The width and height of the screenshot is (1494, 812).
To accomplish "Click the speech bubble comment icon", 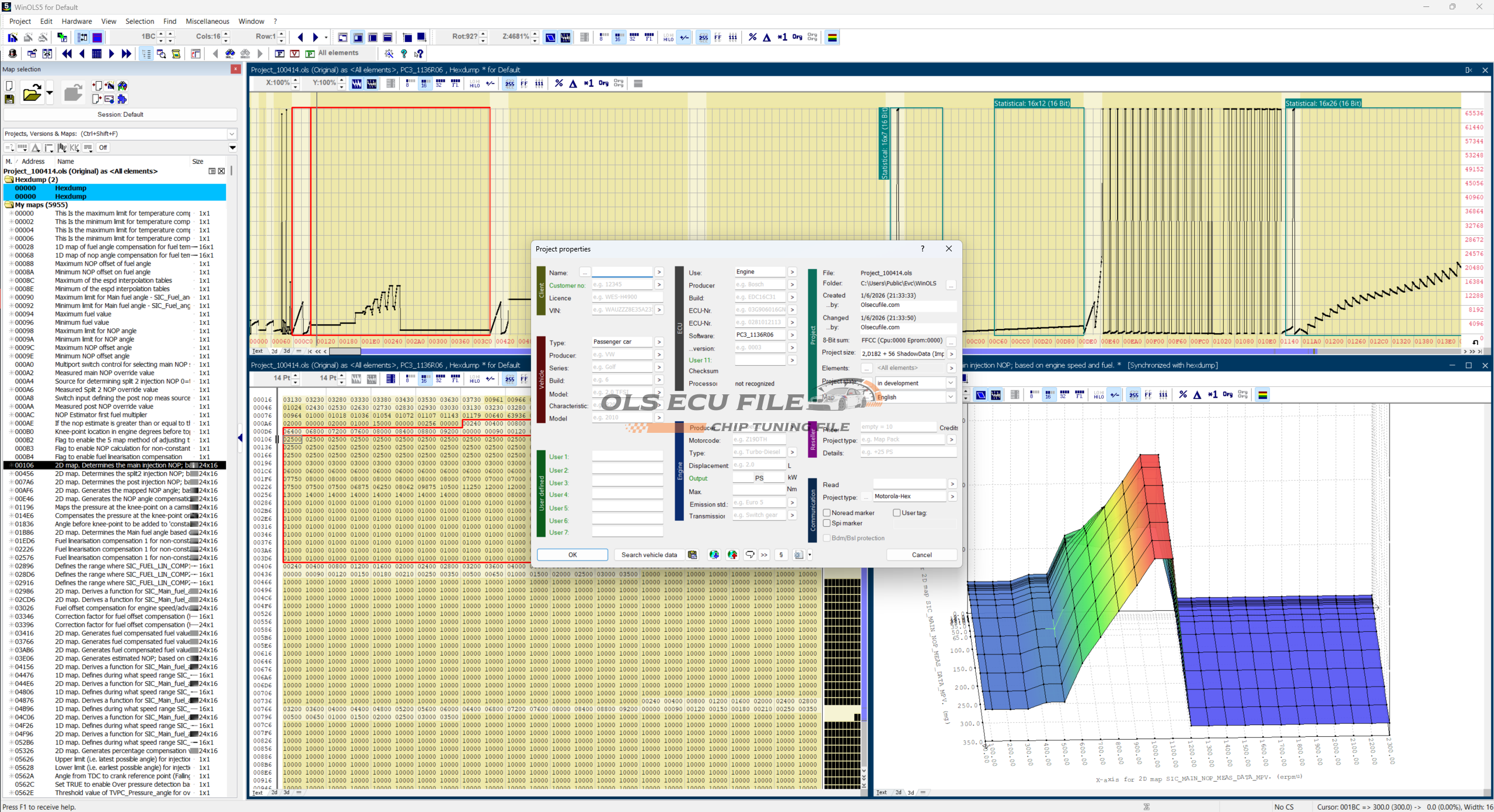I will pos(750,555).
